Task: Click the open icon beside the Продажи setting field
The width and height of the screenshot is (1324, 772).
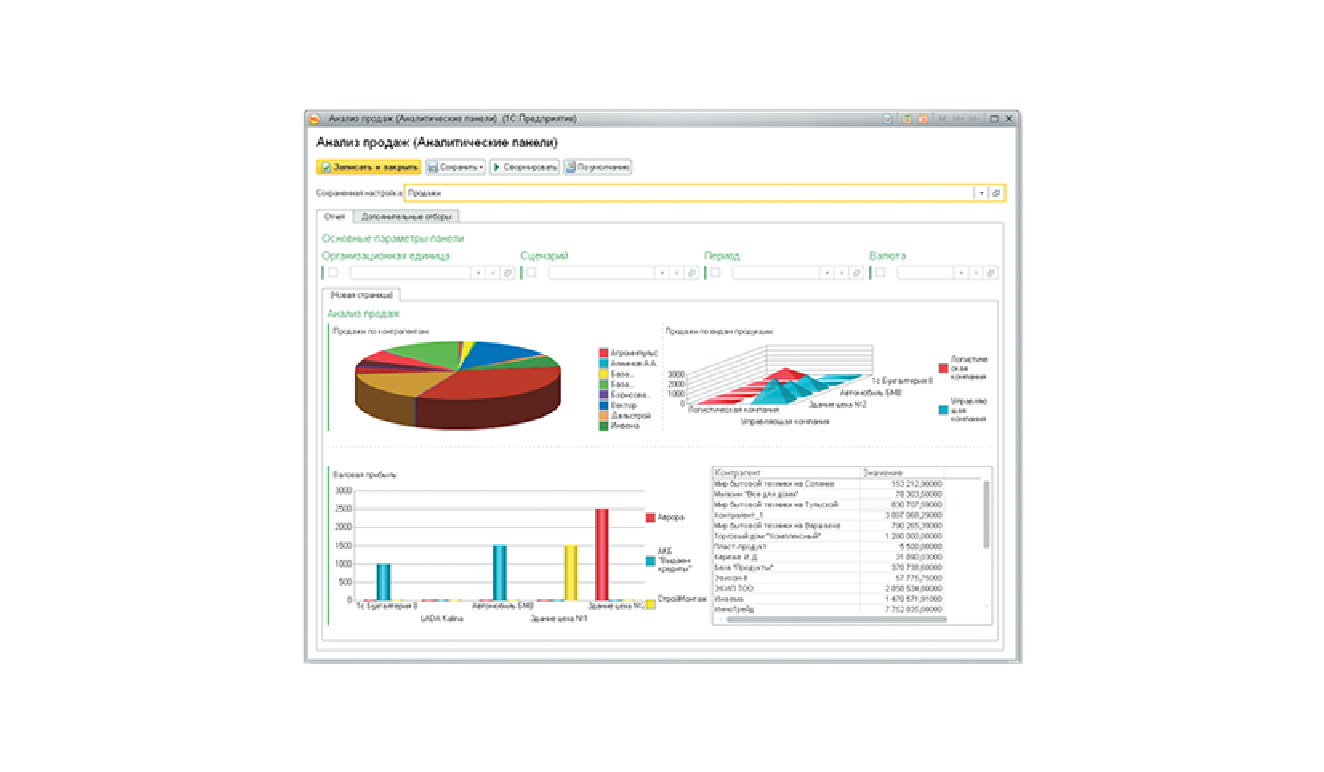Action: click(x=996, y=193)
